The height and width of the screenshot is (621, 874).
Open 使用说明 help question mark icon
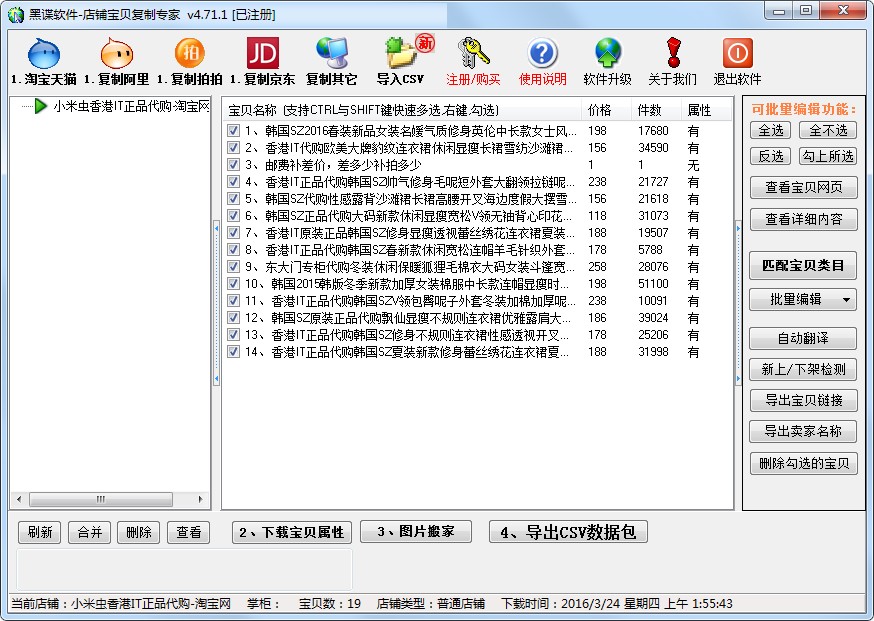tap(543, 54)
